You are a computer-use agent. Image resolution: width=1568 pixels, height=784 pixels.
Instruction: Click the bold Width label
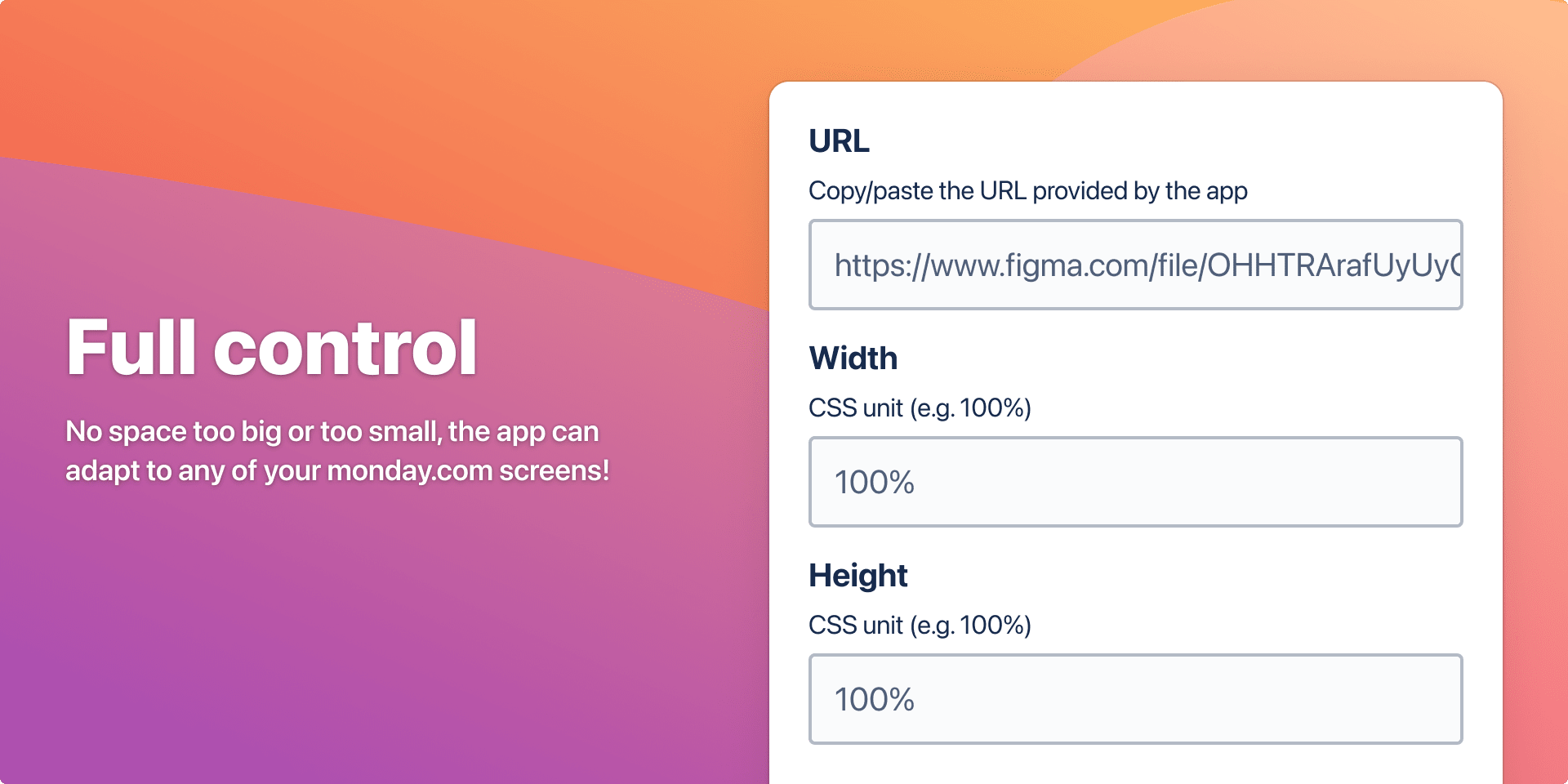853,359
